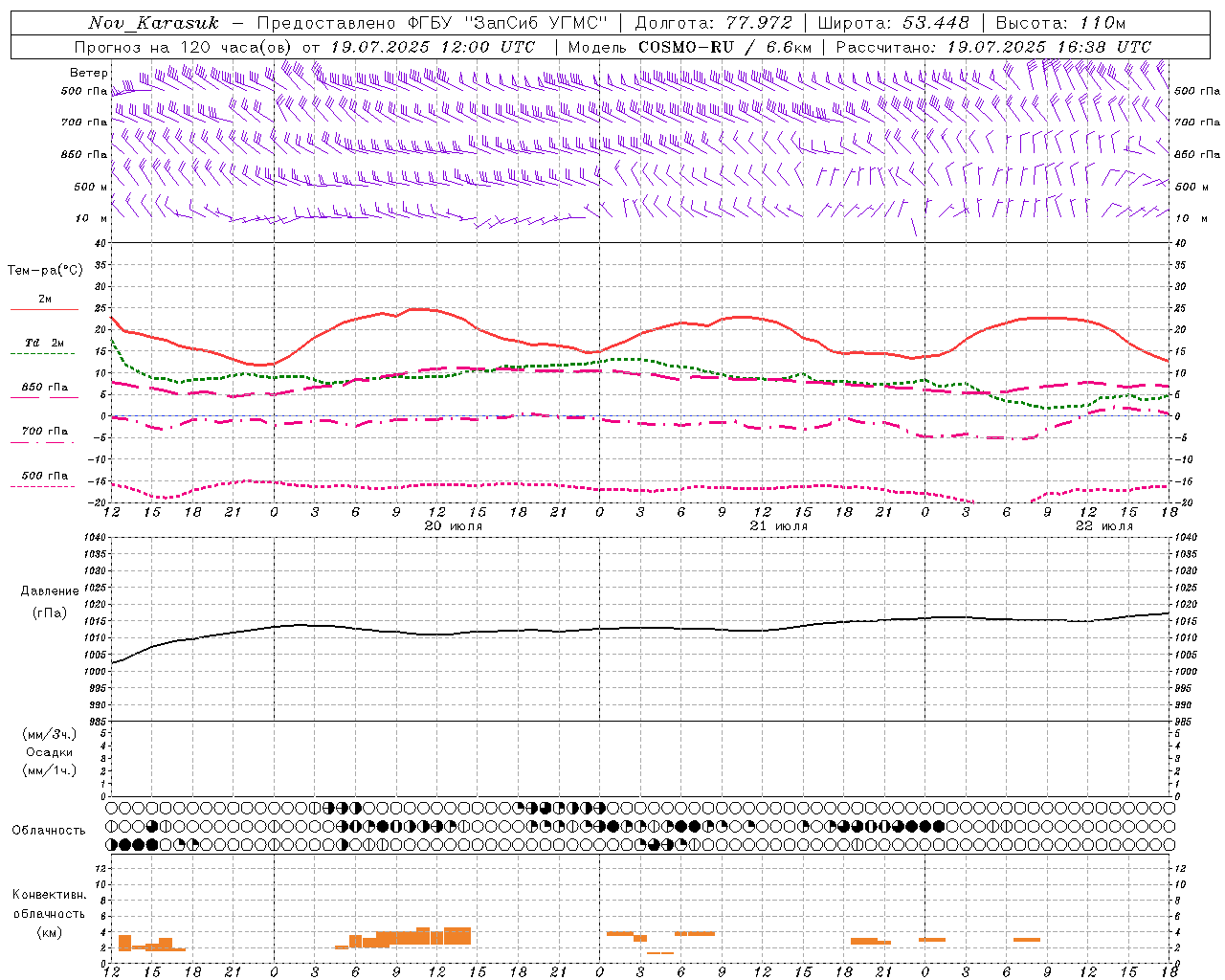The height and width of the screenshot is (980, 1225).
Task: Click the 21 июля date label
Action: [778, 526]
